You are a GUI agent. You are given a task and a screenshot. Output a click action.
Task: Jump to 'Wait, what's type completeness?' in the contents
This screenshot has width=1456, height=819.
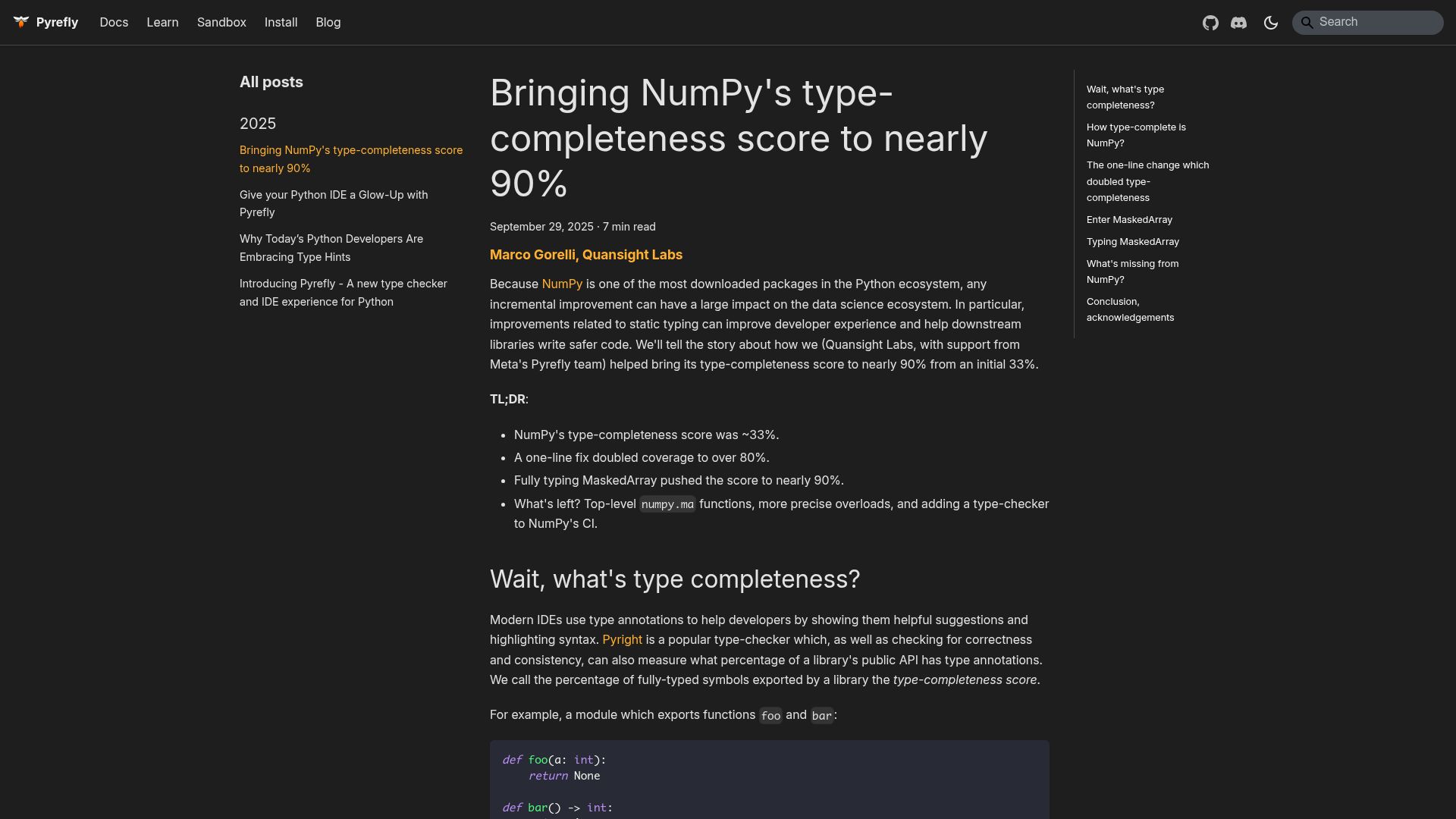click(1125, 97)
